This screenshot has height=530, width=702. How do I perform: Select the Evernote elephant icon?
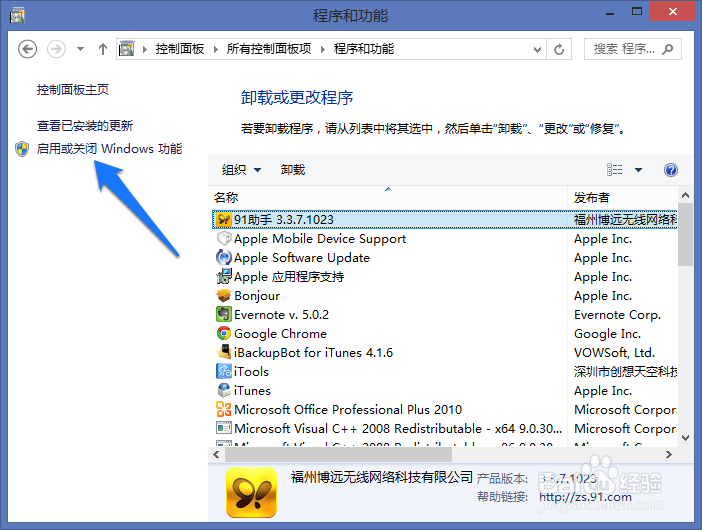click(x=223, y=315)
